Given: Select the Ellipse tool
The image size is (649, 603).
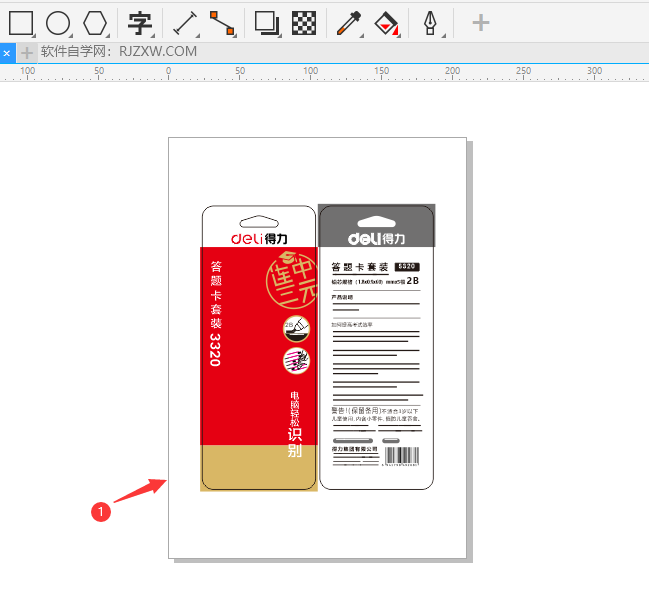Looking at the screenshot, I should 58,23.
